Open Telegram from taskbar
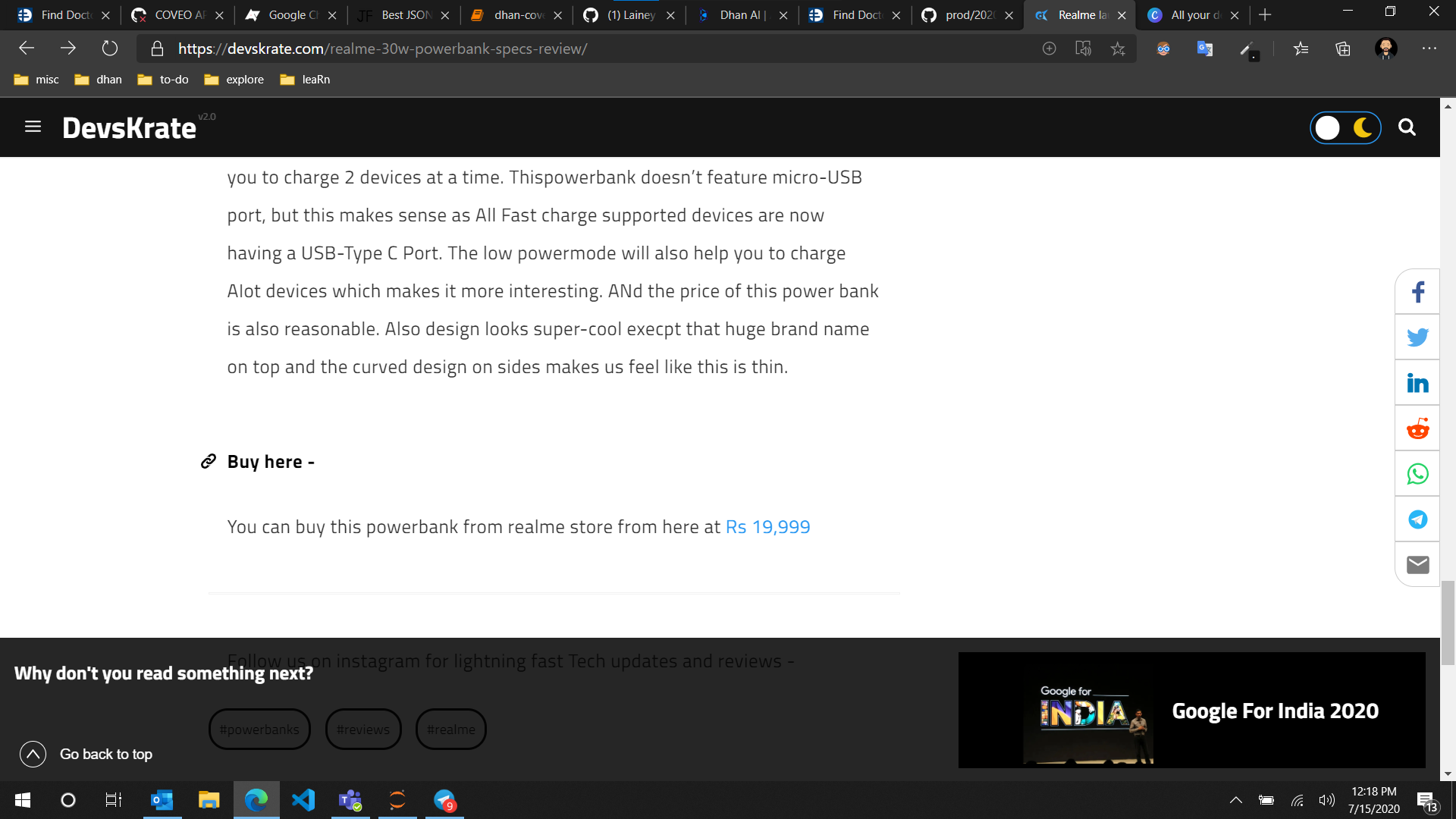 (444, 800)
